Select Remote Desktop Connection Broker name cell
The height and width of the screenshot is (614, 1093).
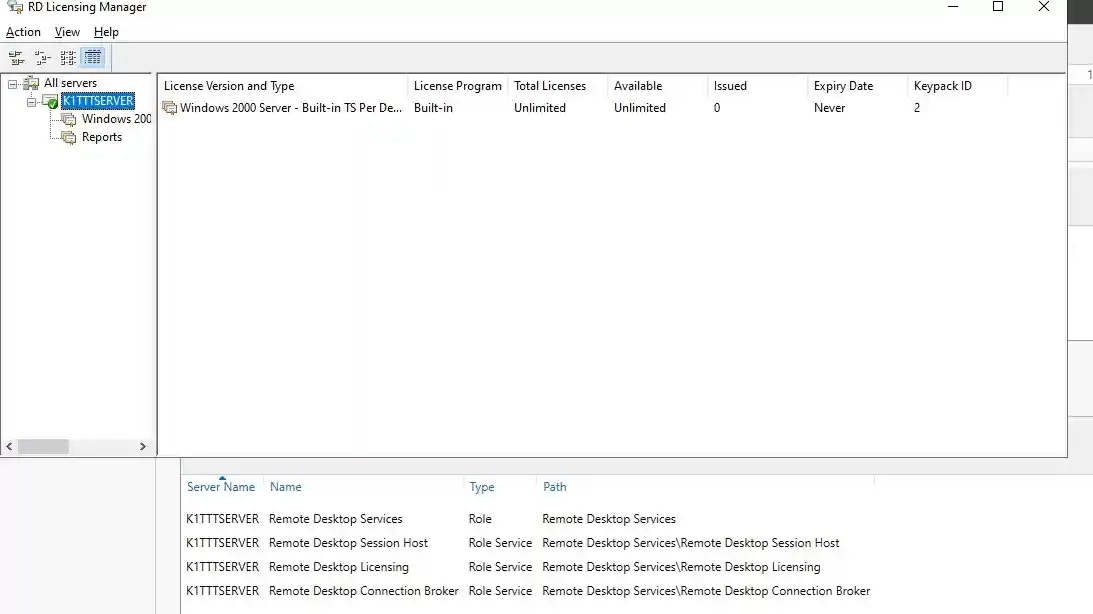[x=364, y=591]
